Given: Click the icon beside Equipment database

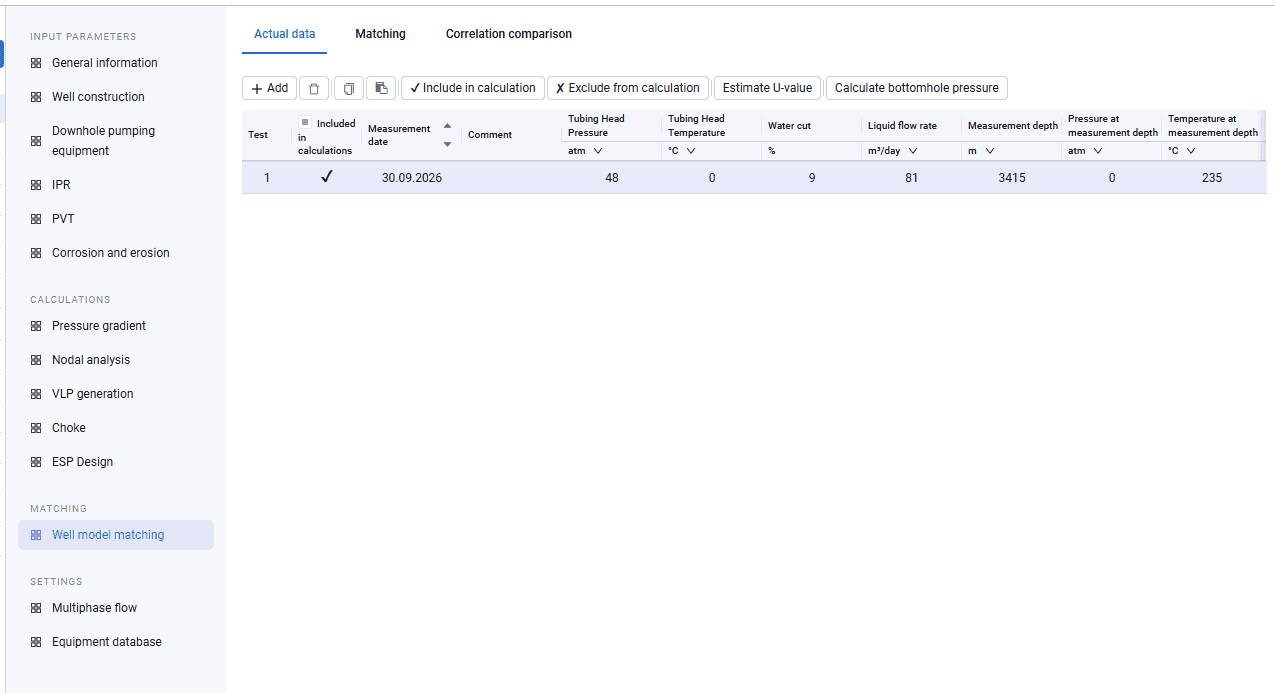Looking at the screenshot, I should pos(36,642).
